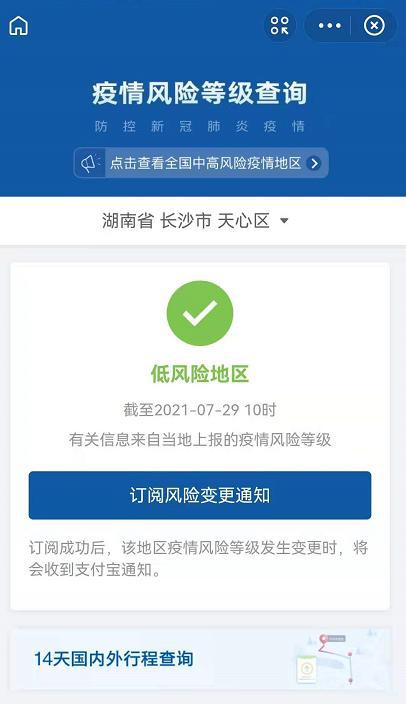Close the mini-program with the X icon
This screenshot has height=704, width=406.
click(374, 26)
